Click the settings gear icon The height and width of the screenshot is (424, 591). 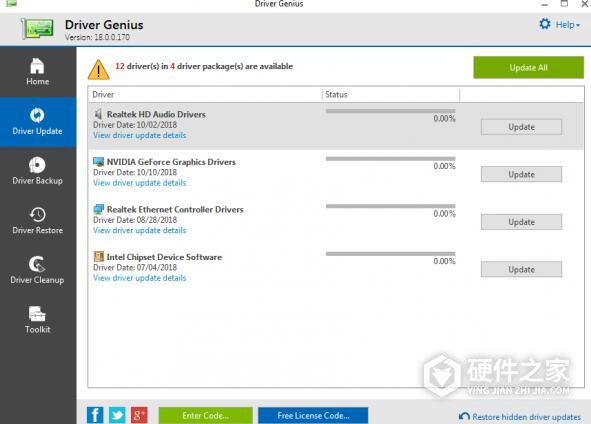545,24
